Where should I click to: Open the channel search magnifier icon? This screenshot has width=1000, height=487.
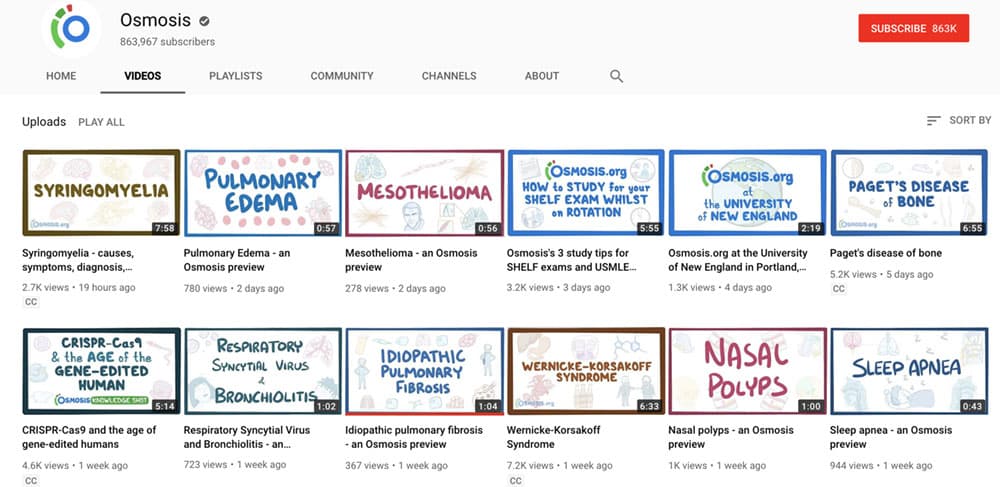click(616, 76)
